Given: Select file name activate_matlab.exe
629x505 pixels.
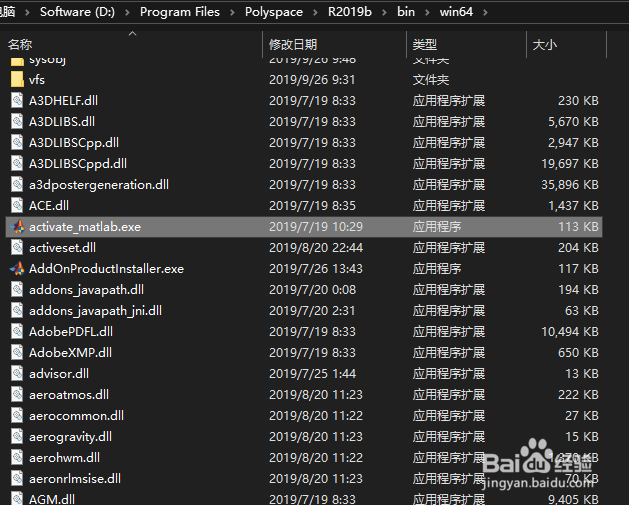Looking at the screenshot, I should click(85, 227).
